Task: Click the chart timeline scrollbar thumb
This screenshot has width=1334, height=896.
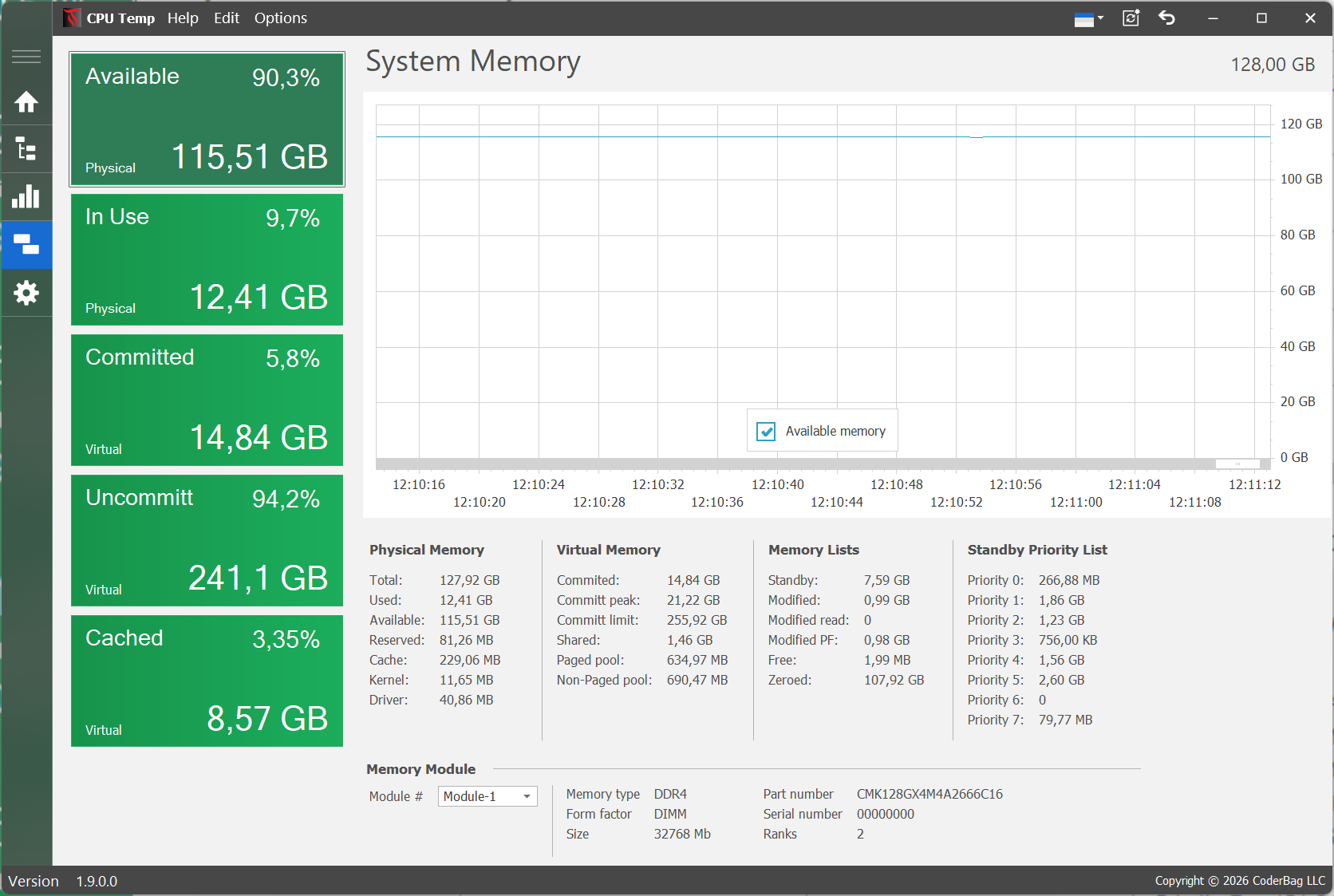Action: pos(1237,464)
